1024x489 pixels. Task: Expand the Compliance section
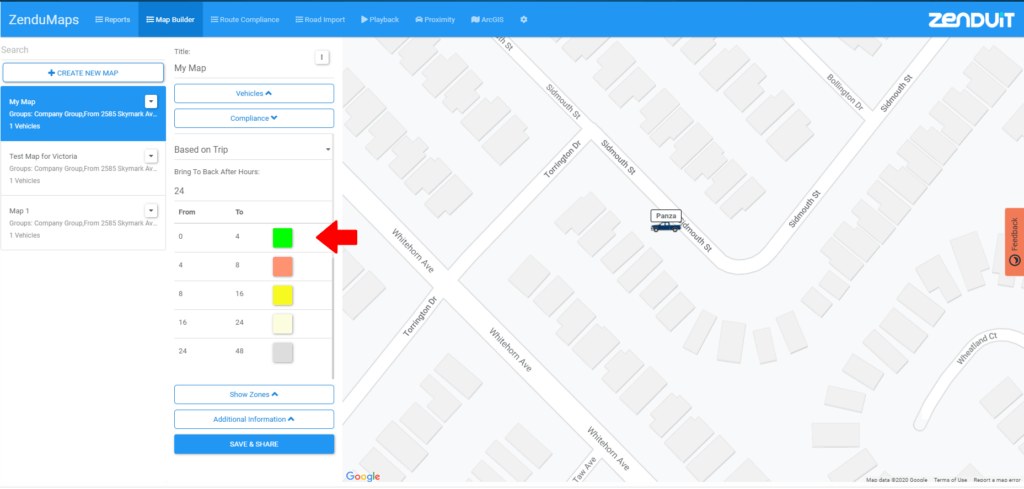point(254,118)
